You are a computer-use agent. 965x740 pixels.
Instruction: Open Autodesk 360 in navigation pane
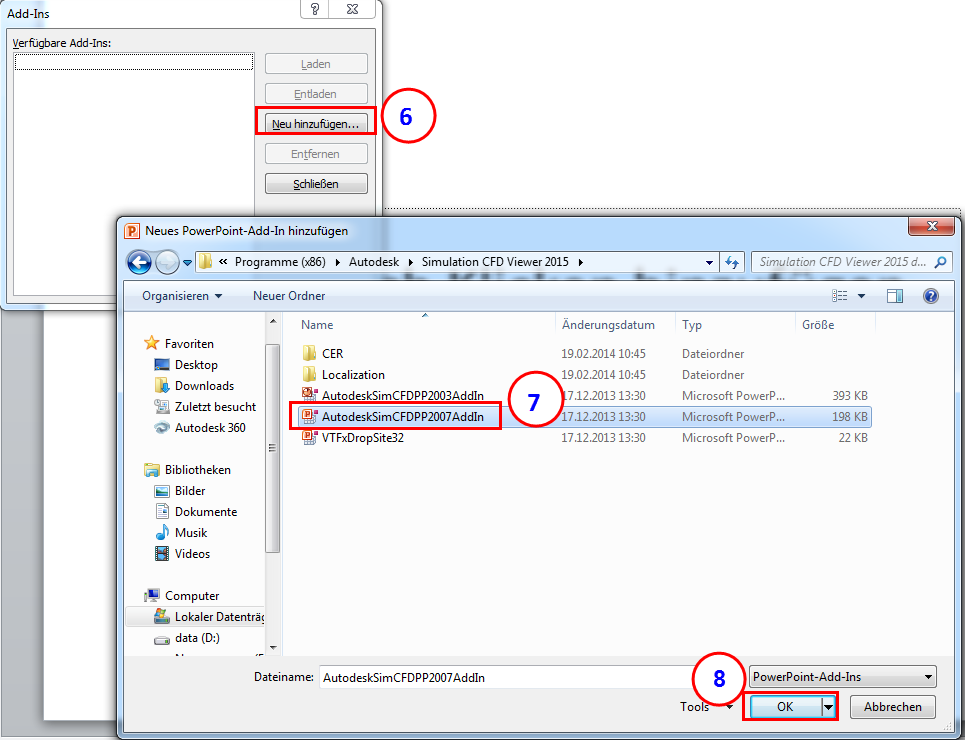[210, 427]
